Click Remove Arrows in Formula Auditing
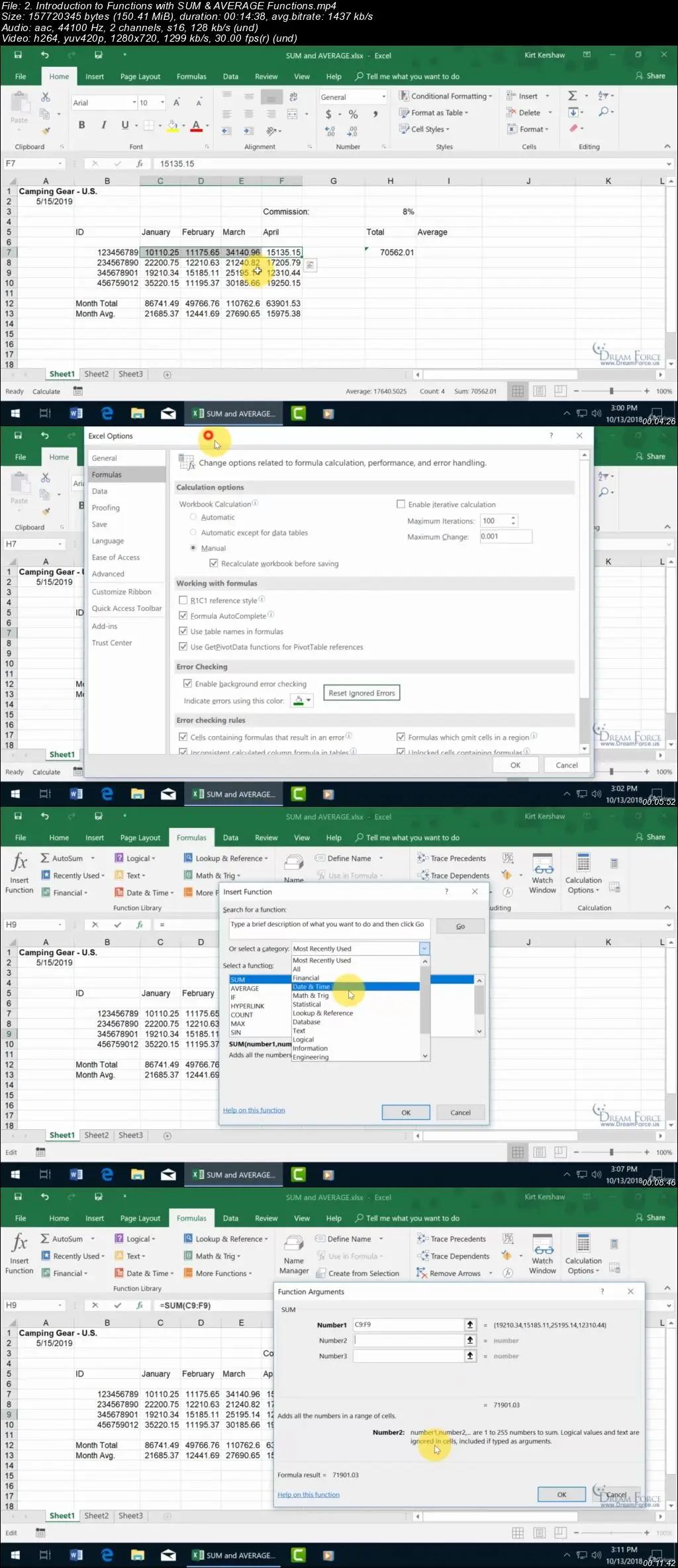This screenshot has width=678, height=1568. 448,1273
